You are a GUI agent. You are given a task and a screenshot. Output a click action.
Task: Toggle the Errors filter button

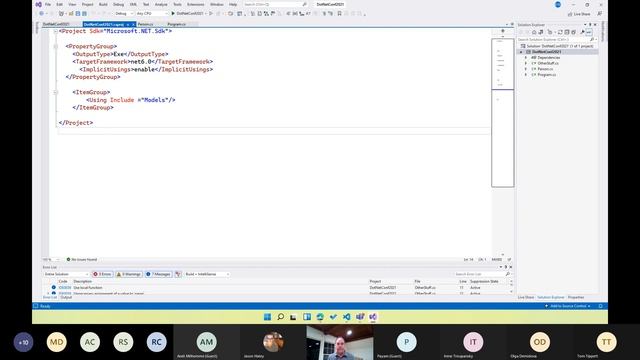click(x=102, y=274)
